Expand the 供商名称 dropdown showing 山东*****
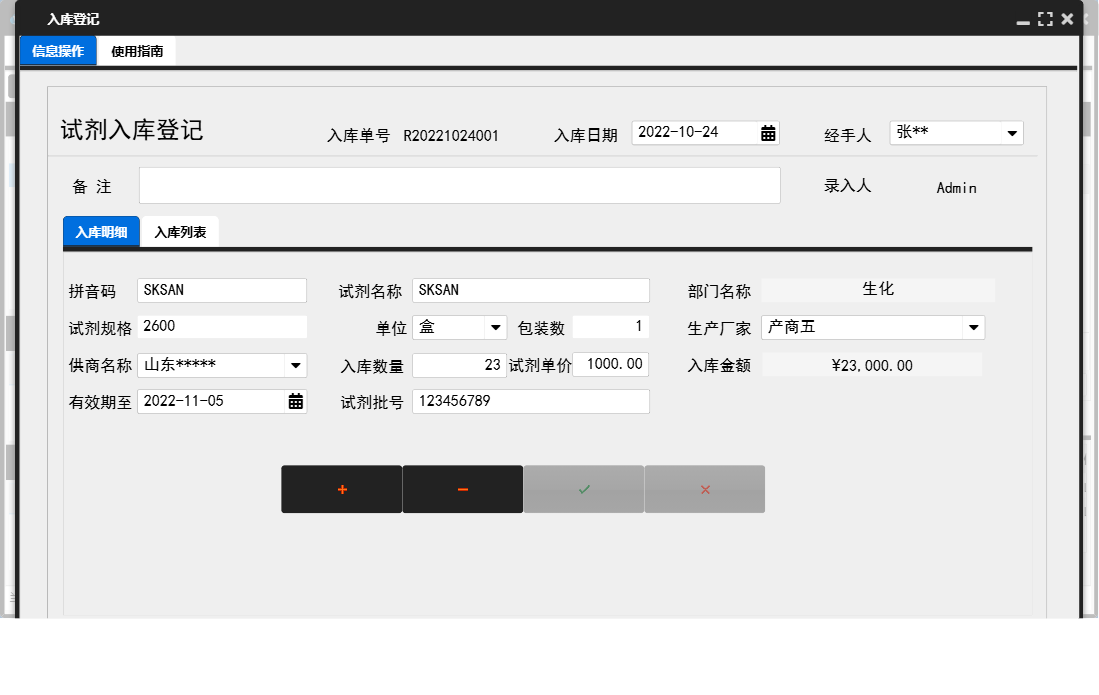 click(x=296, y=365)
